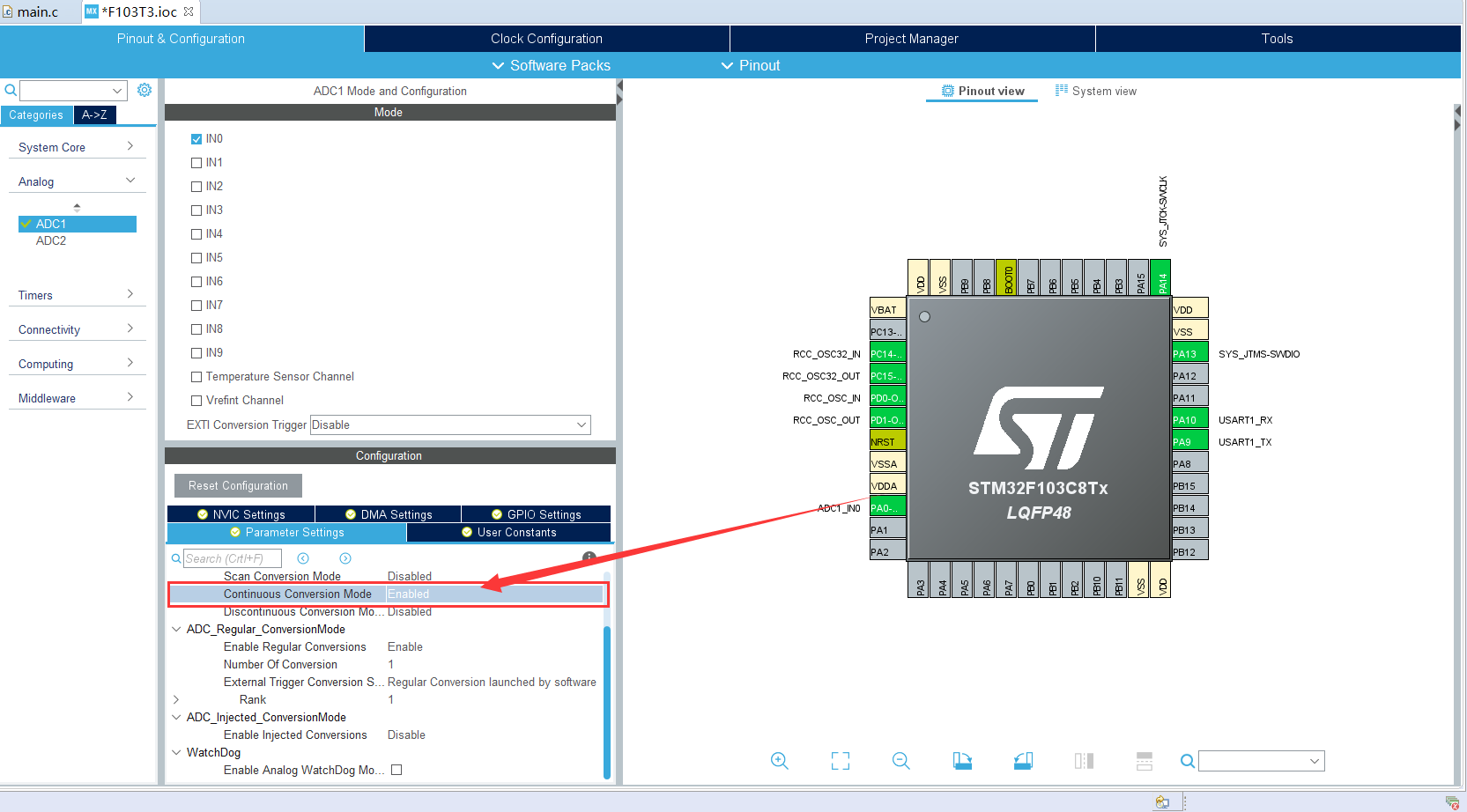Collapse the ADC_Regular_ConversionMode section

175,629
